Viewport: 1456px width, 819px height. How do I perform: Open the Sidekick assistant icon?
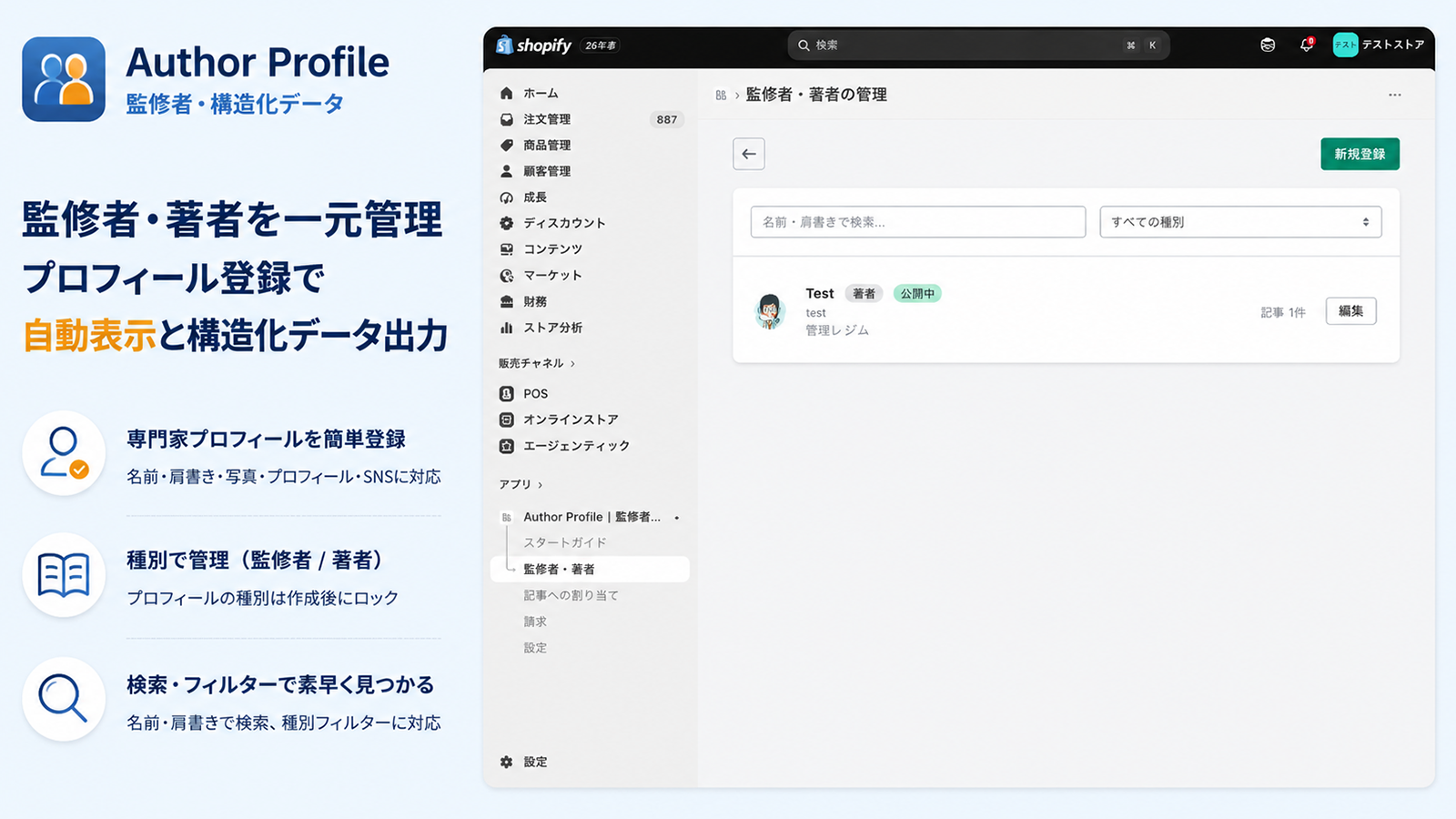(x=1268, y=45)
